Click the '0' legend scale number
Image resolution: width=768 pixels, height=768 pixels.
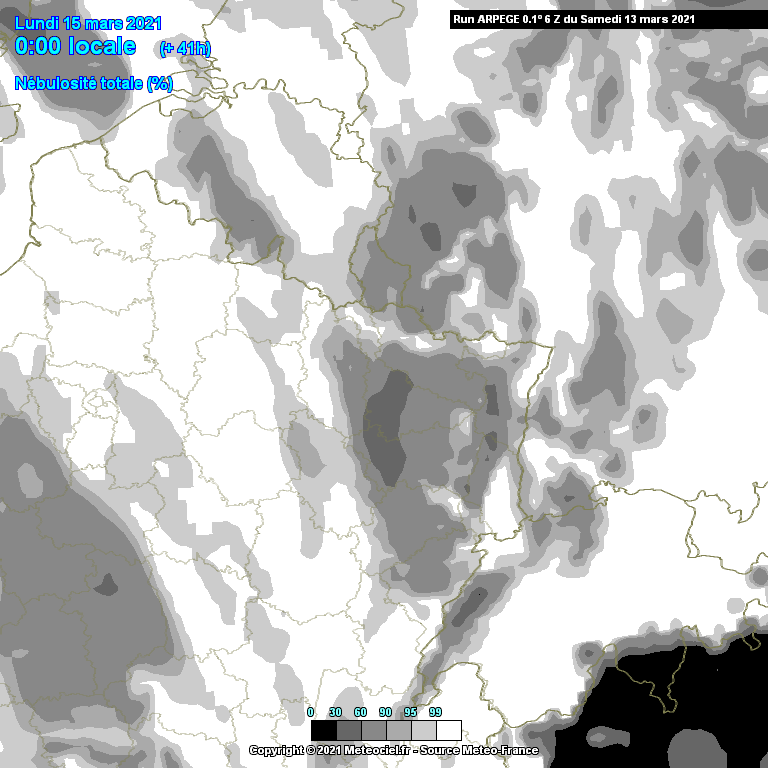click(x=310, y=712)
